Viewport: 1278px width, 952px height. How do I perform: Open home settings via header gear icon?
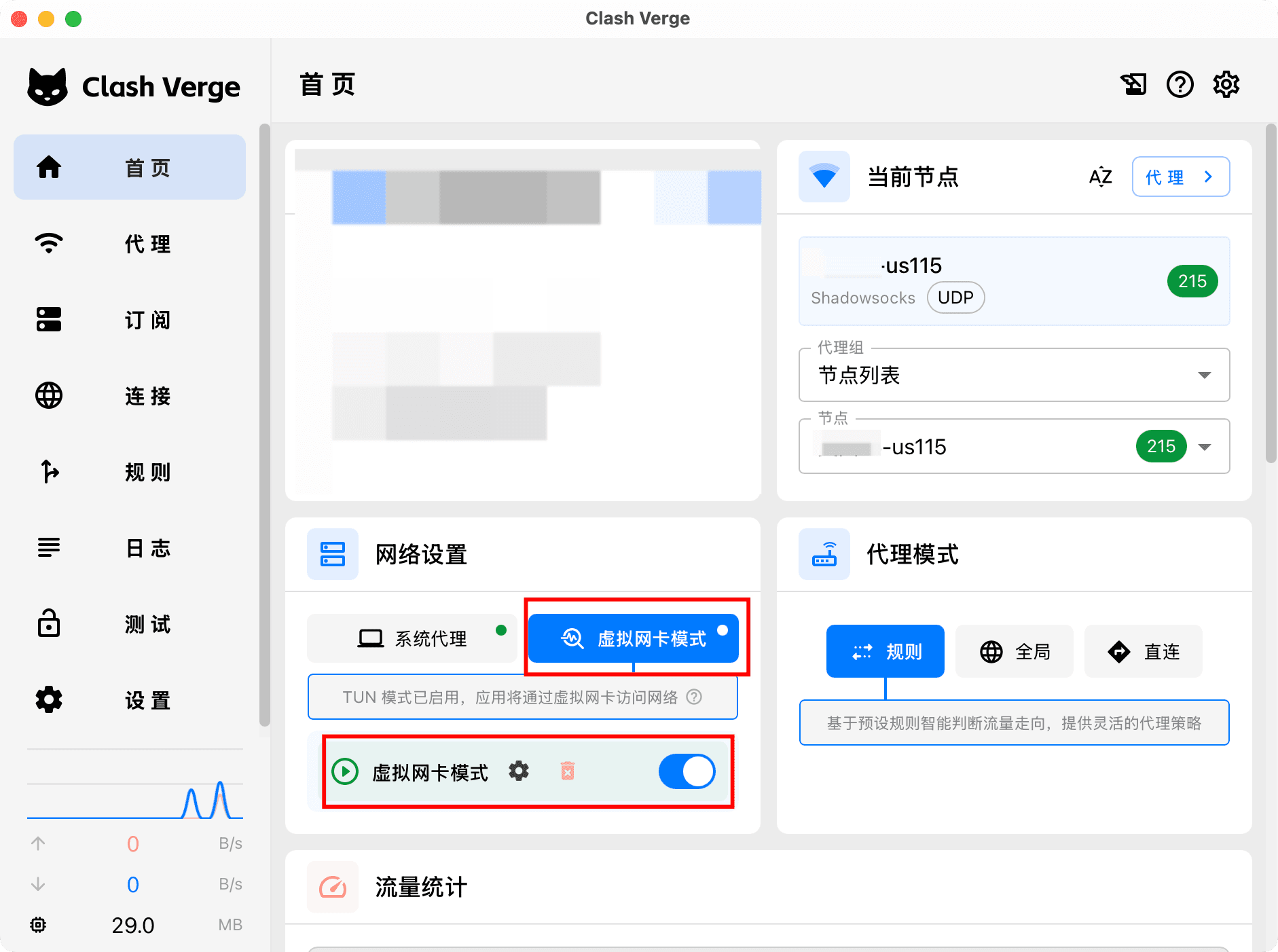(1226, 85)
